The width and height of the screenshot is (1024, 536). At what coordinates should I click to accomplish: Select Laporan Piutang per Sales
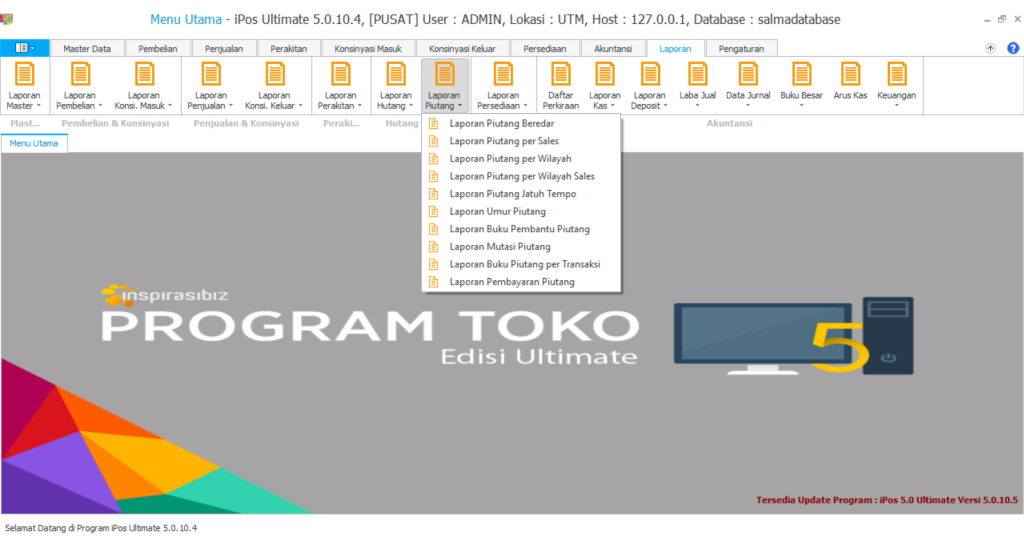[x=521, y=141]
